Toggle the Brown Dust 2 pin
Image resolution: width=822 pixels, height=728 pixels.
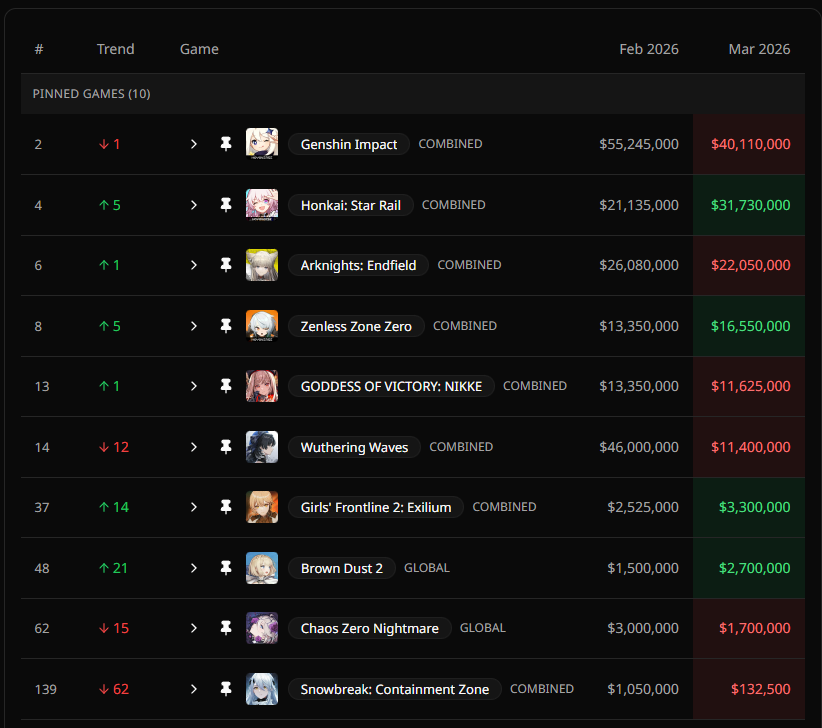[x=226, y=568]
